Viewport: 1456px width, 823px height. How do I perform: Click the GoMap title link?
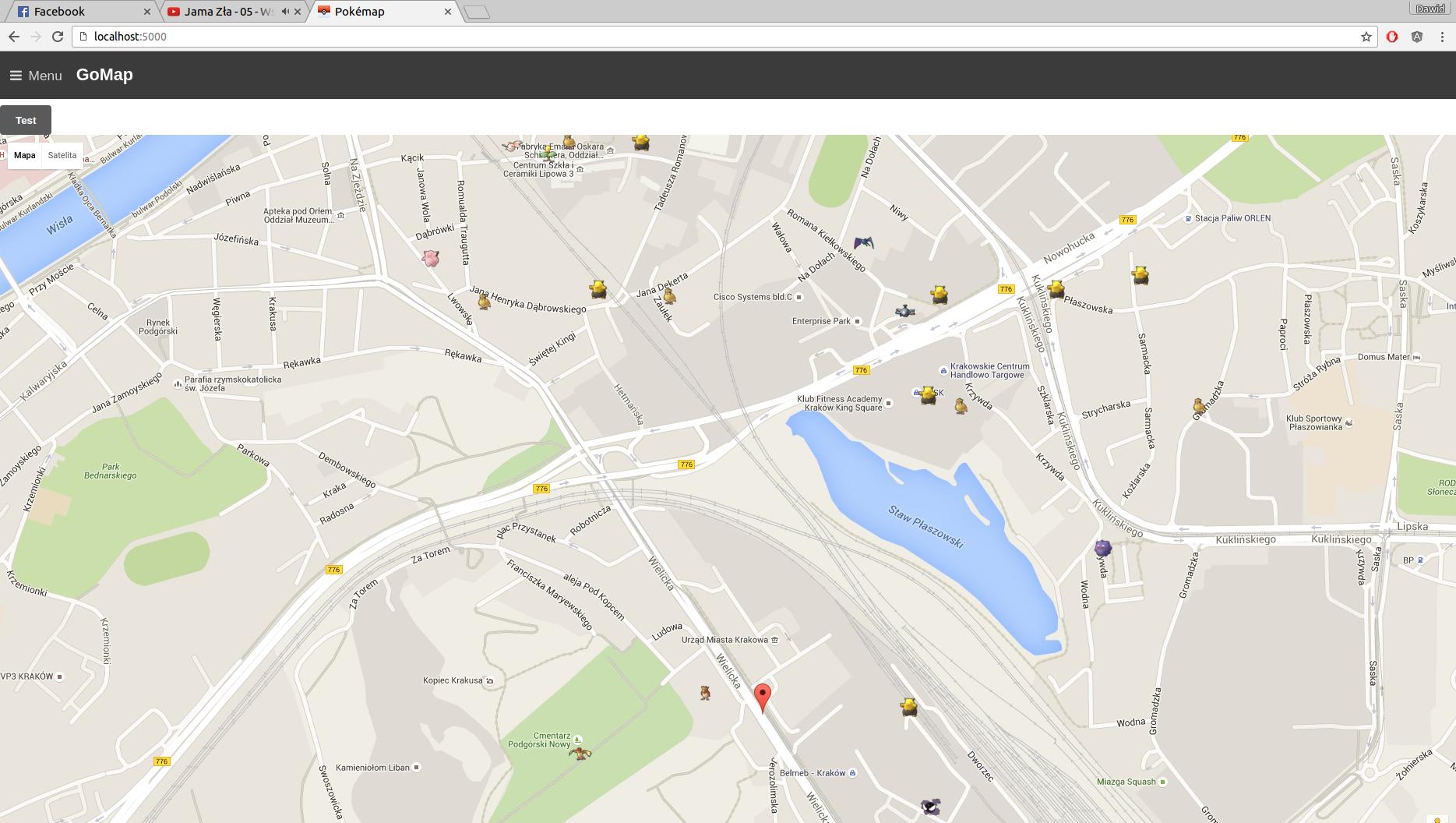coord(104,75)
